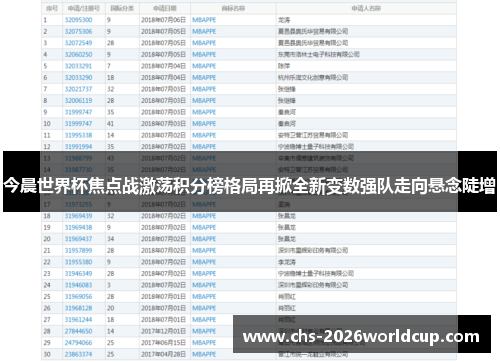
Task: Open registration number 31969438 link
Action: [x=78, y=228]
